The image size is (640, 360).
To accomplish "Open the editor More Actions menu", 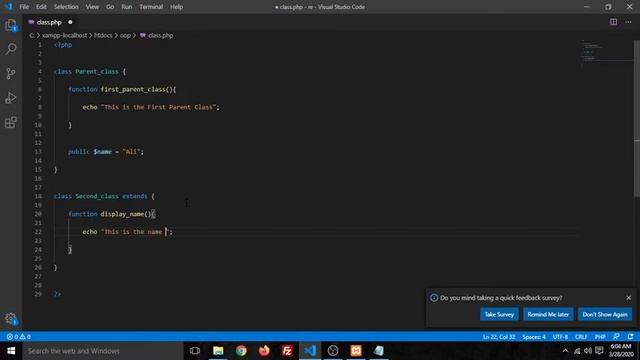I will [x=628, y=22].
